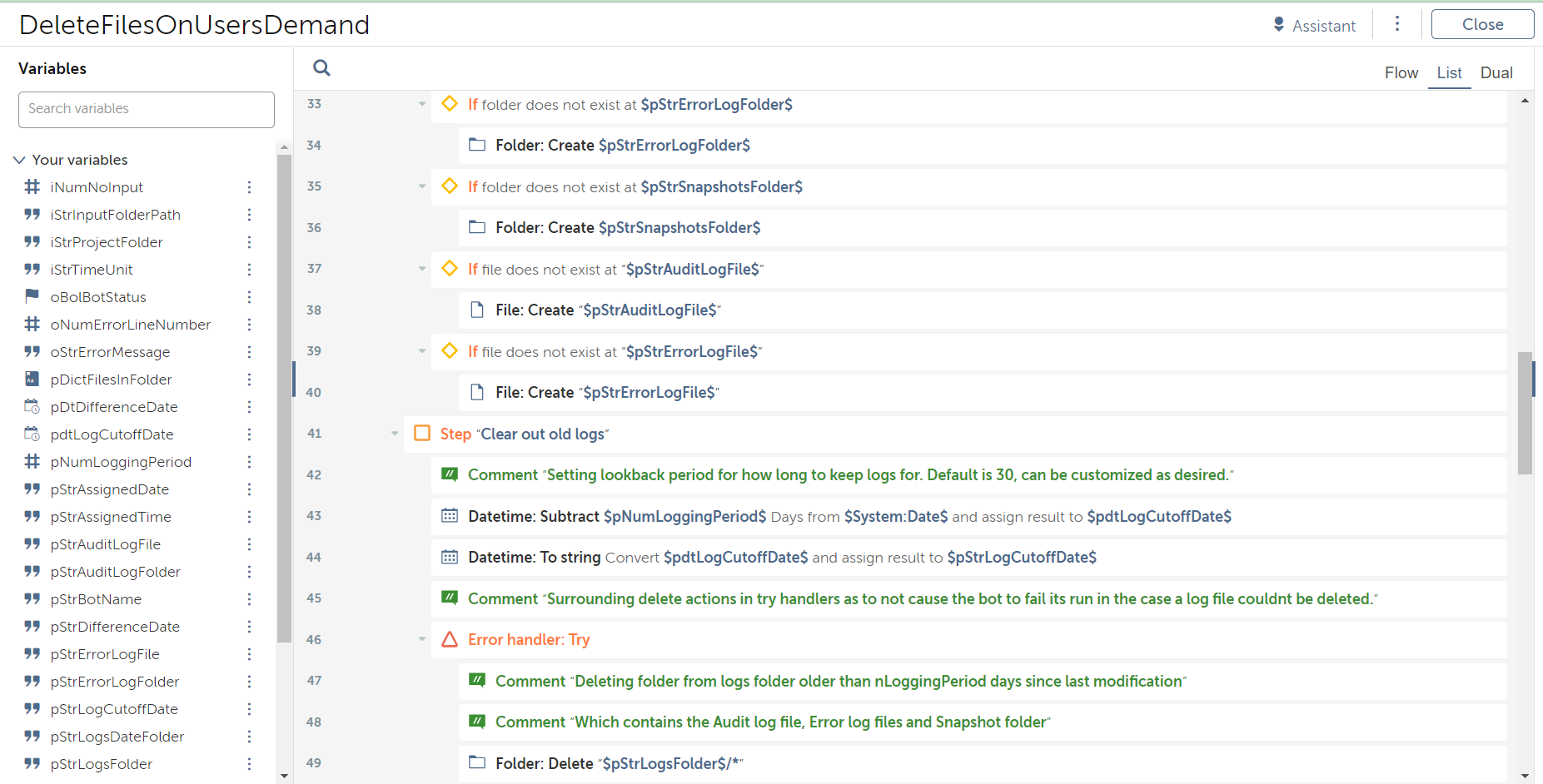
Task: Click the folder icon on Folder: Delete line
Action: coord(477,762)
